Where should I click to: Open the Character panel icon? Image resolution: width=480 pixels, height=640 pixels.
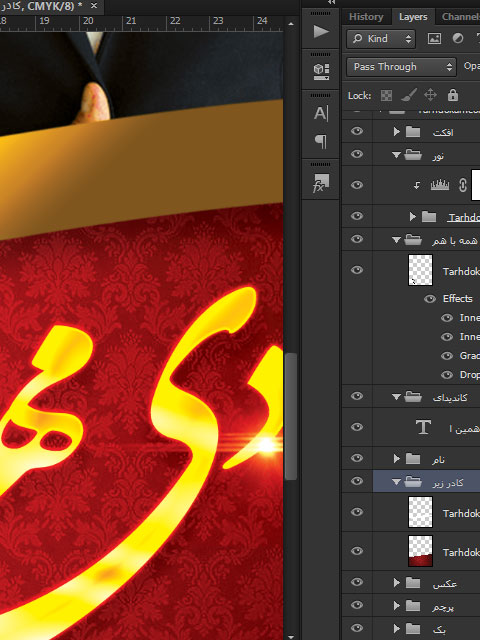(321, 113)
